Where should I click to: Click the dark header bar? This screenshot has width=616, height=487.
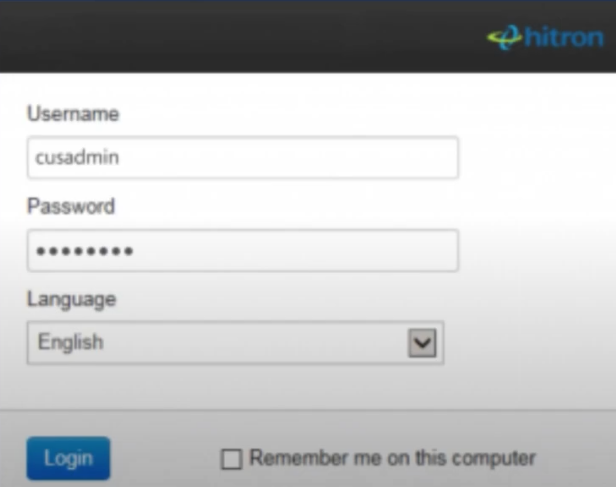(x=244, y=37)
